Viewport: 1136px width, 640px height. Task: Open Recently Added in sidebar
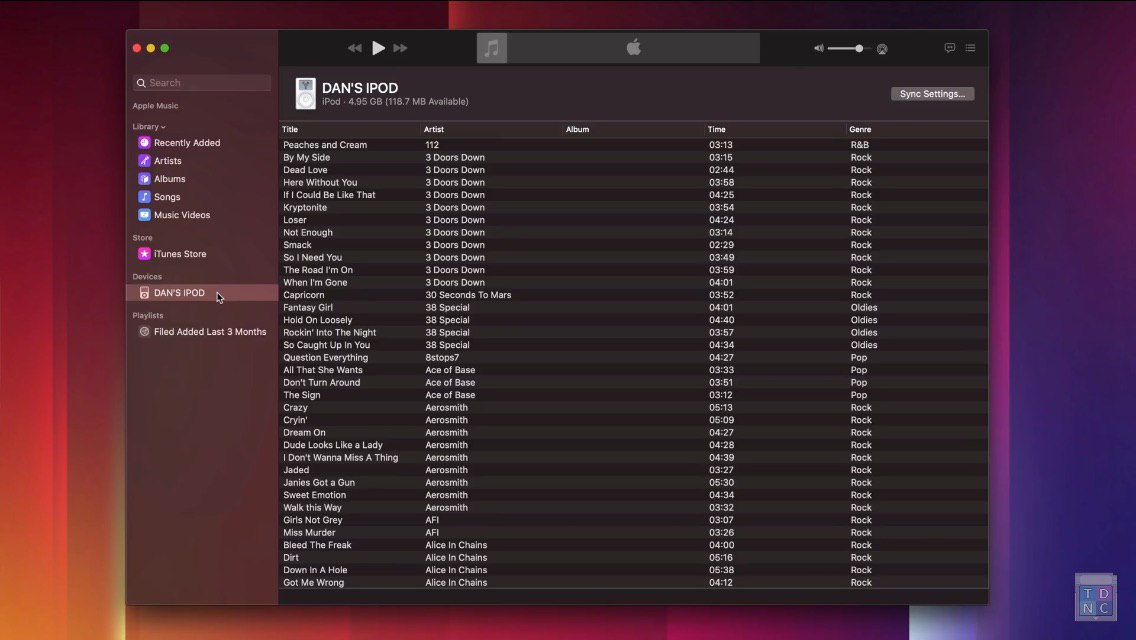[x=187, y=143]
